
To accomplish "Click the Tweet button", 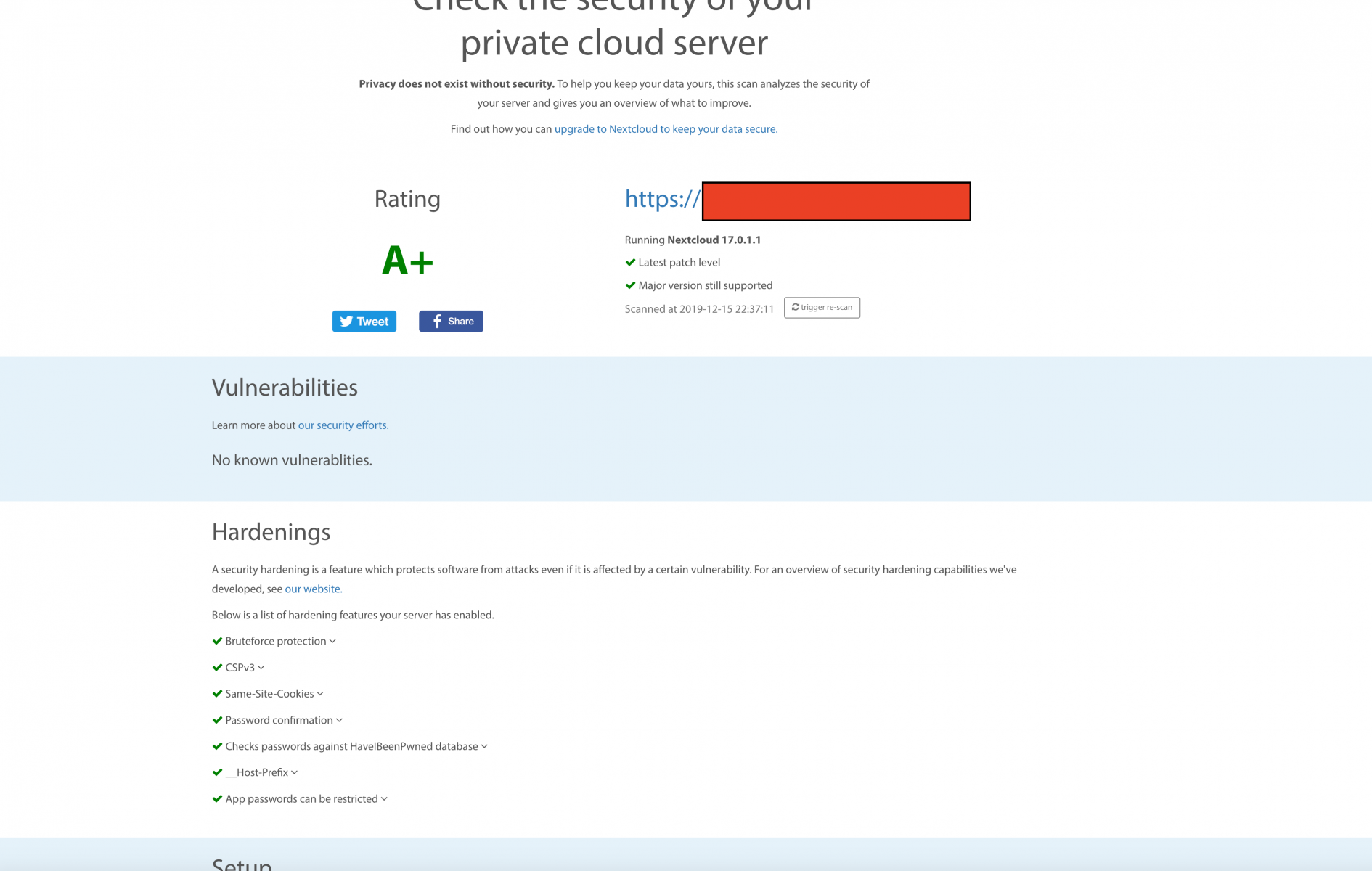I will click(x=364, y=322).
